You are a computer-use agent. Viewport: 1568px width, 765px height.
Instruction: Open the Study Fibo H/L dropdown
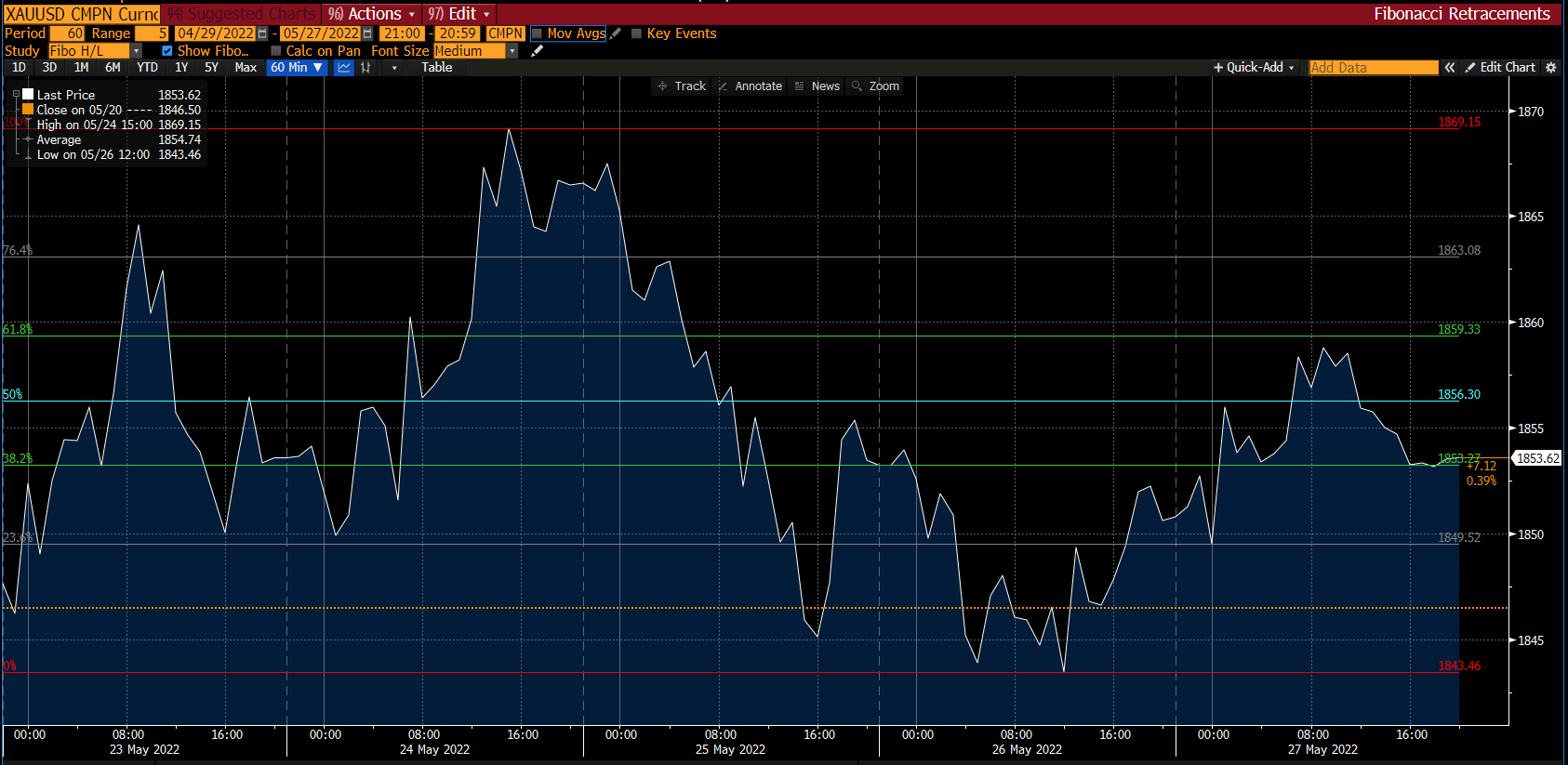136,51
